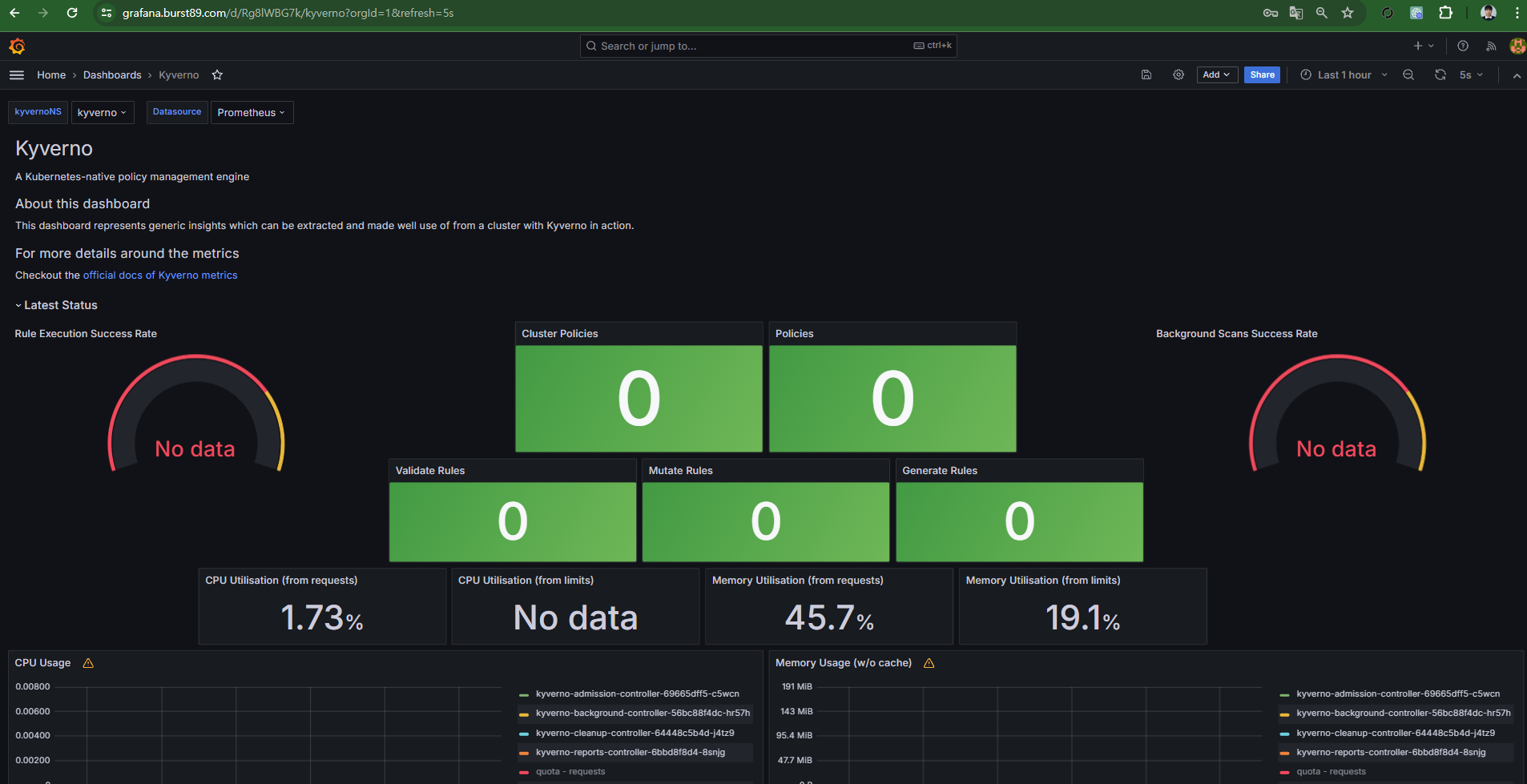Click CPU Usage warning triangle icon
Image resolution: width=1527 pixels, height=784 pixels.
(88, 663)
